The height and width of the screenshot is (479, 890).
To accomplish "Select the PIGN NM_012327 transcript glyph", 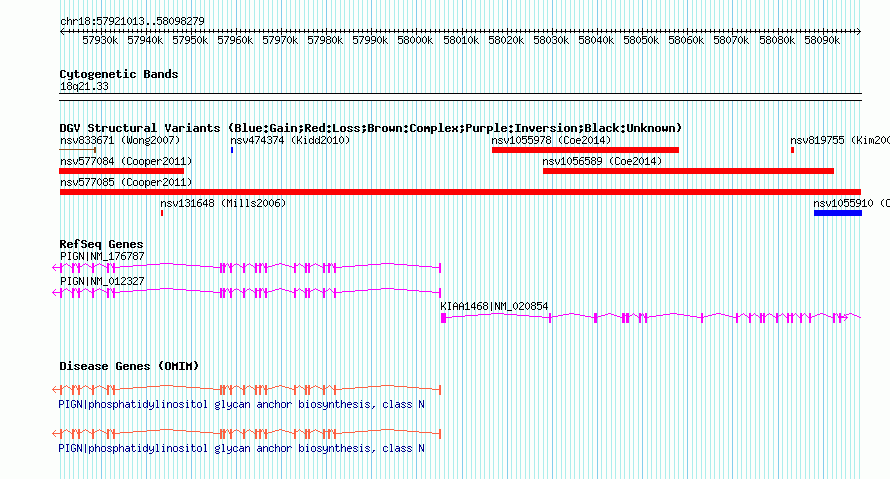I will pyautogui.click(x=246, y=292).
